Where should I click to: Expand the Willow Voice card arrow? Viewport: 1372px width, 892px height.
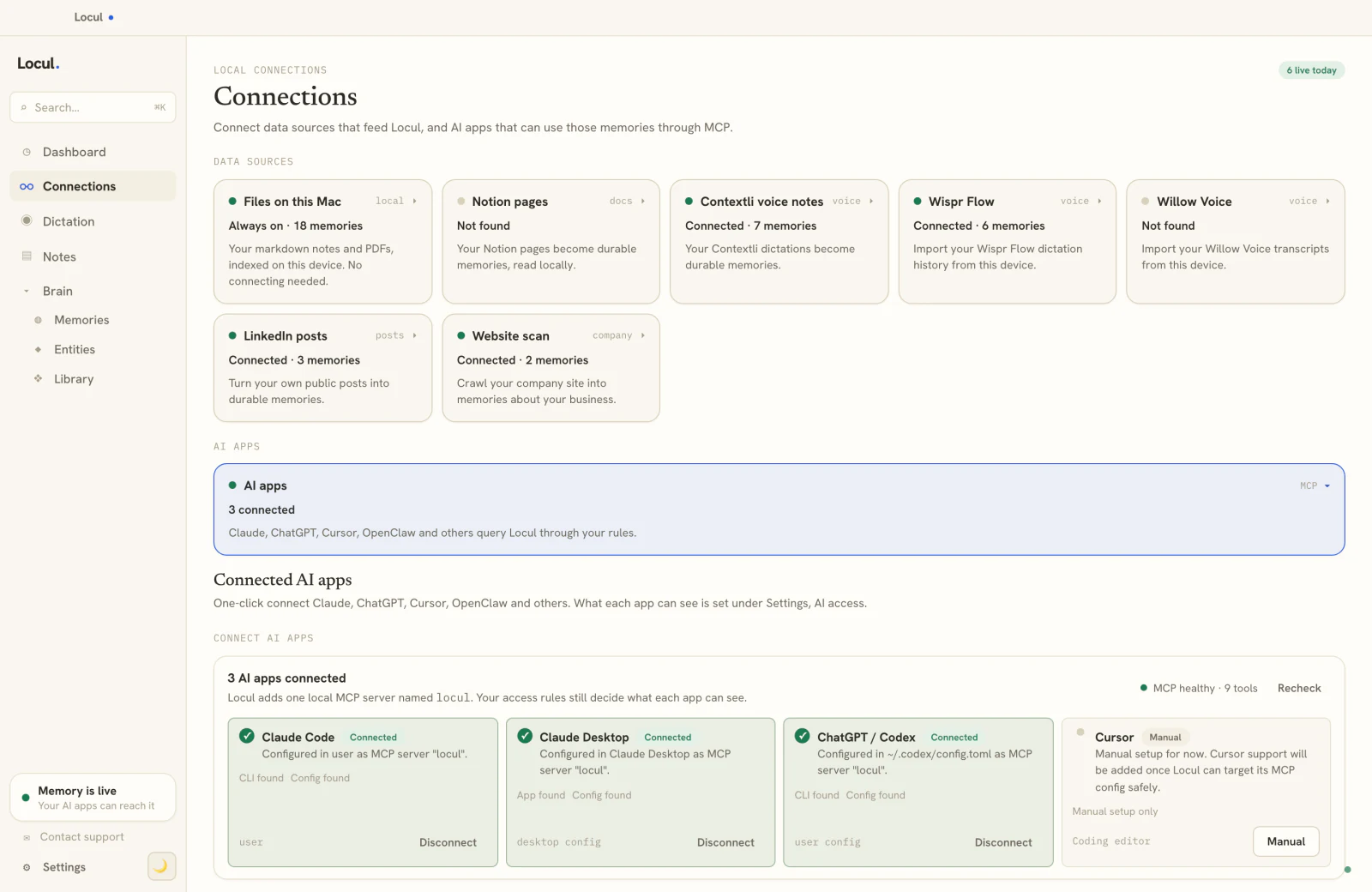[1327, 201]
